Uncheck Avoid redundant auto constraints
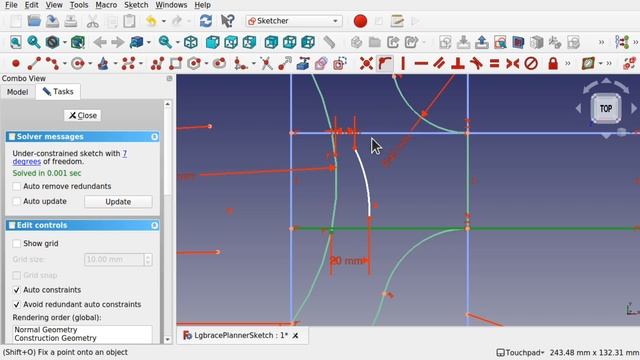 click(x=16, y=305)
